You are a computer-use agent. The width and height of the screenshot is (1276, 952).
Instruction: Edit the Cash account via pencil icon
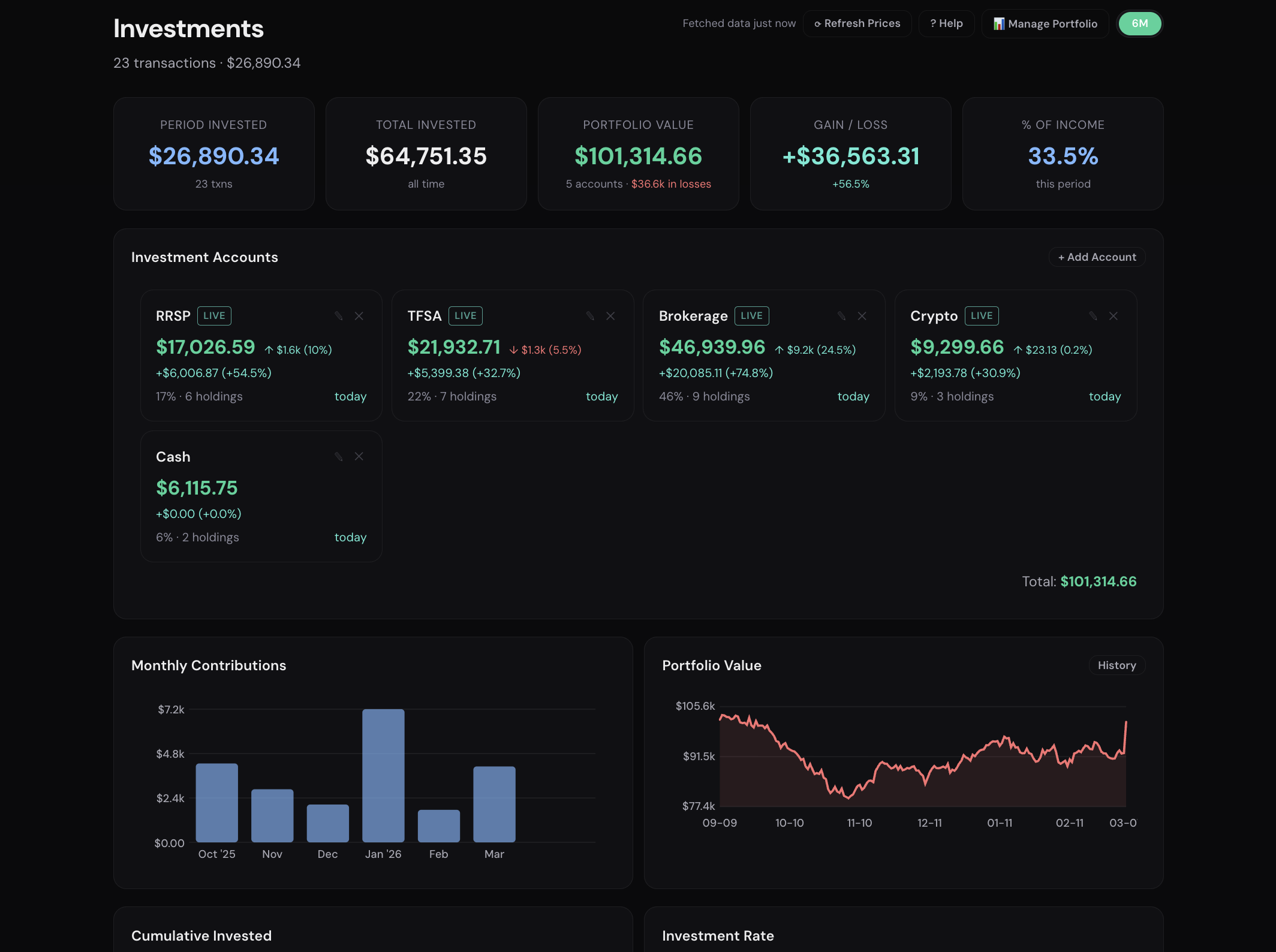tap(341, 456)
